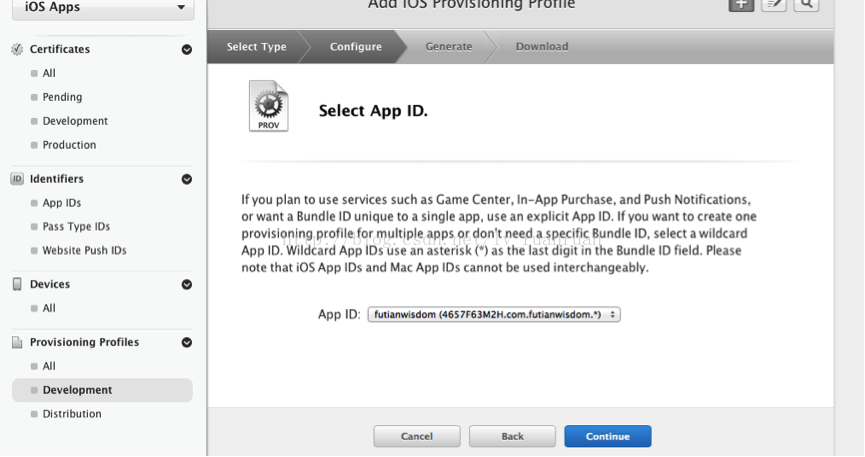Select All under Certificates
Screen dimensions: 865x457
coord(49,73)
